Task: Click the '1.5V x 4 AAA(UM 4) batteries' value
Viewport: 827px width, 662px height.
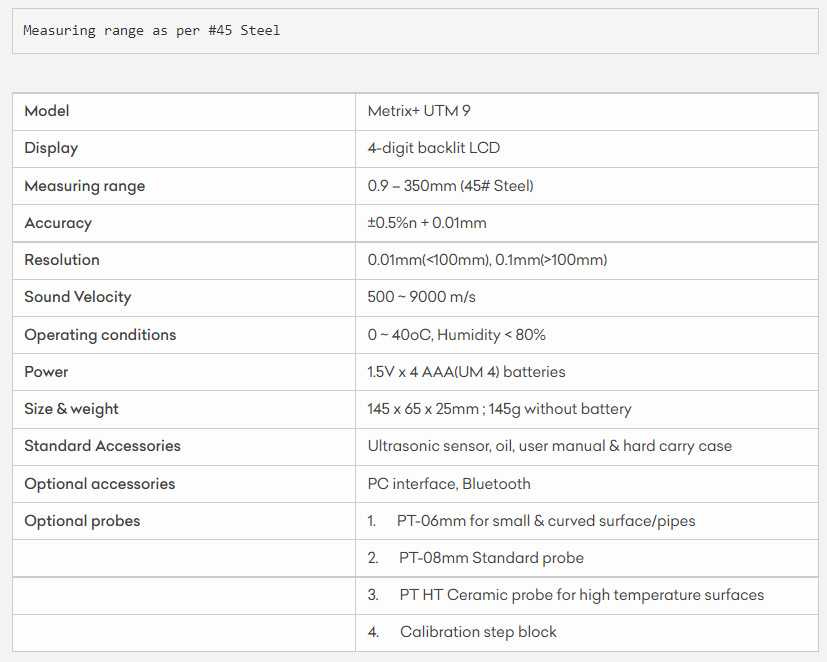Action: (x=466, y=372)
